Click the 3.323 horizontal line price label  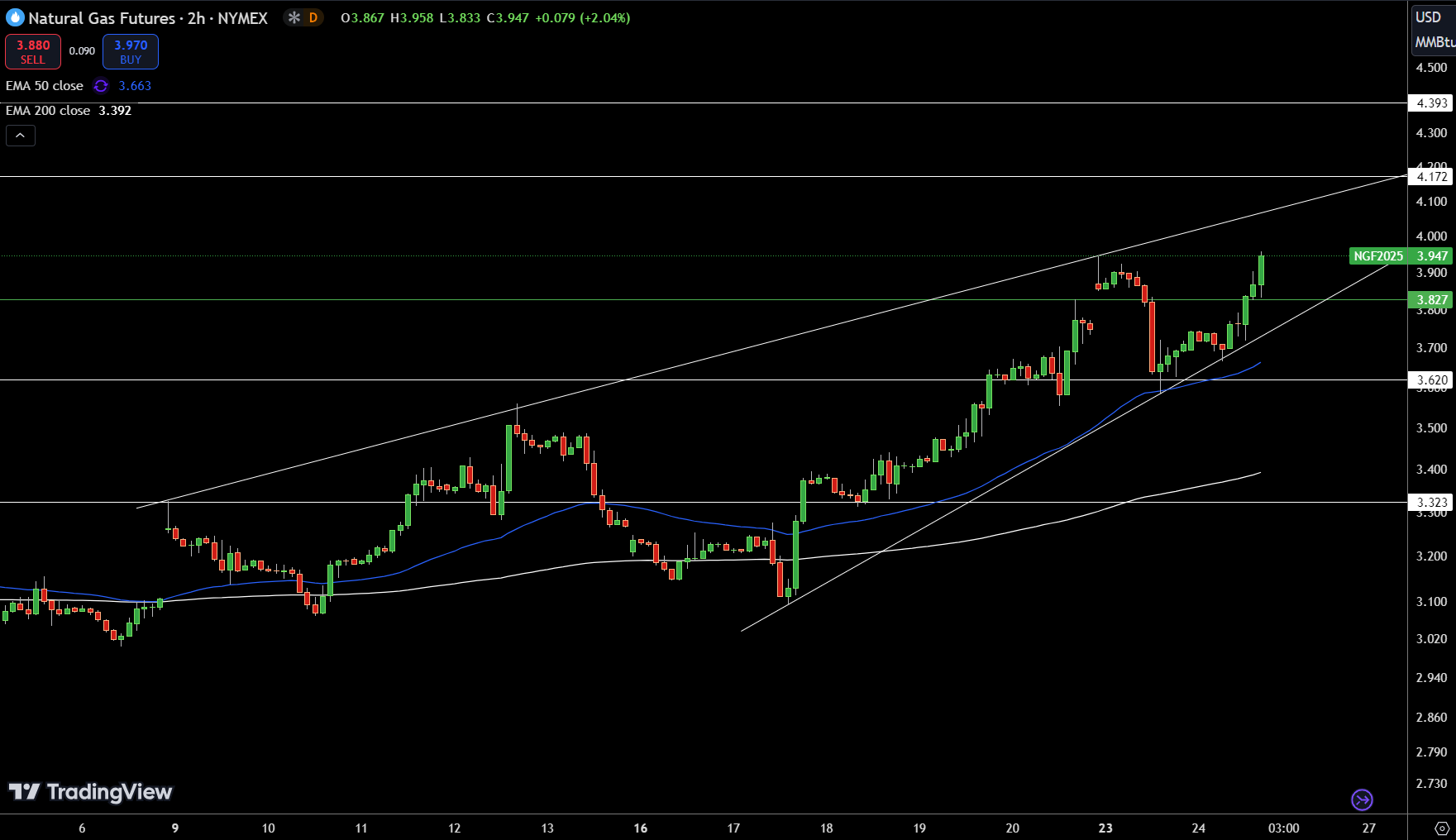1431,503
